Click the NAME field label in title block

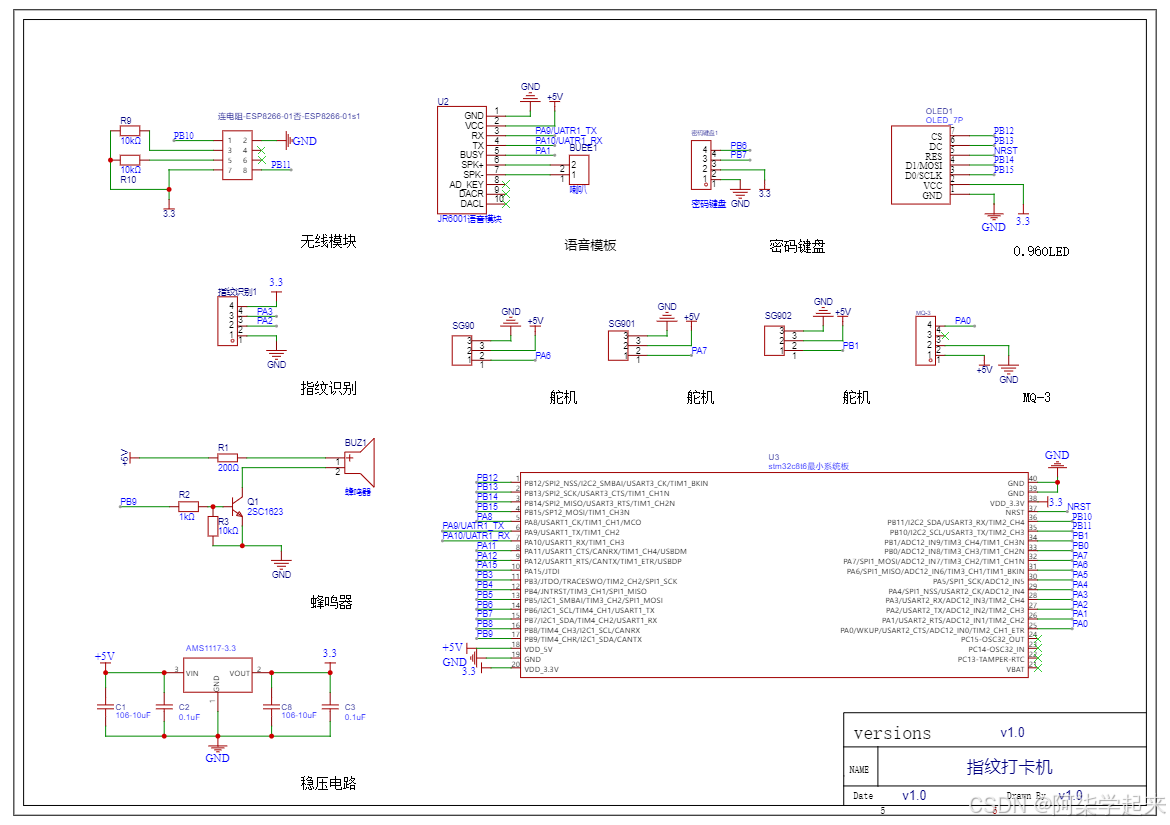pos(859,770)
